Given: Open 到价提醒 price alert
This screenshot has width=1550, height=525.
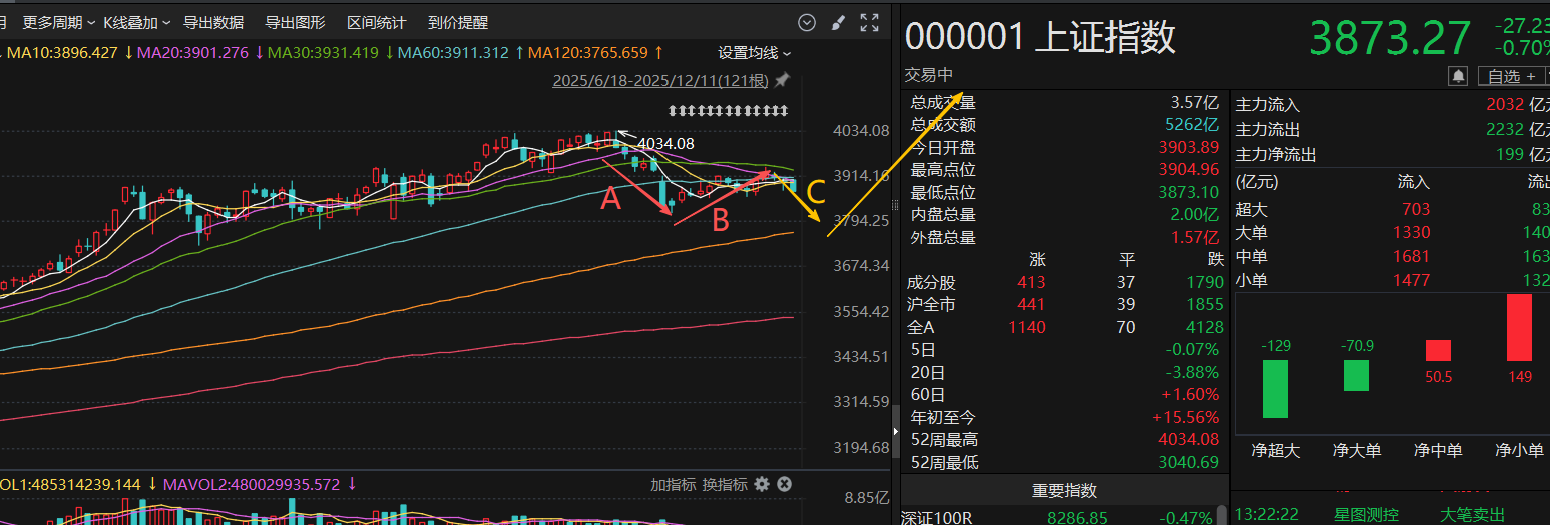Looking at the screenshot, I should tap(458, 22).
